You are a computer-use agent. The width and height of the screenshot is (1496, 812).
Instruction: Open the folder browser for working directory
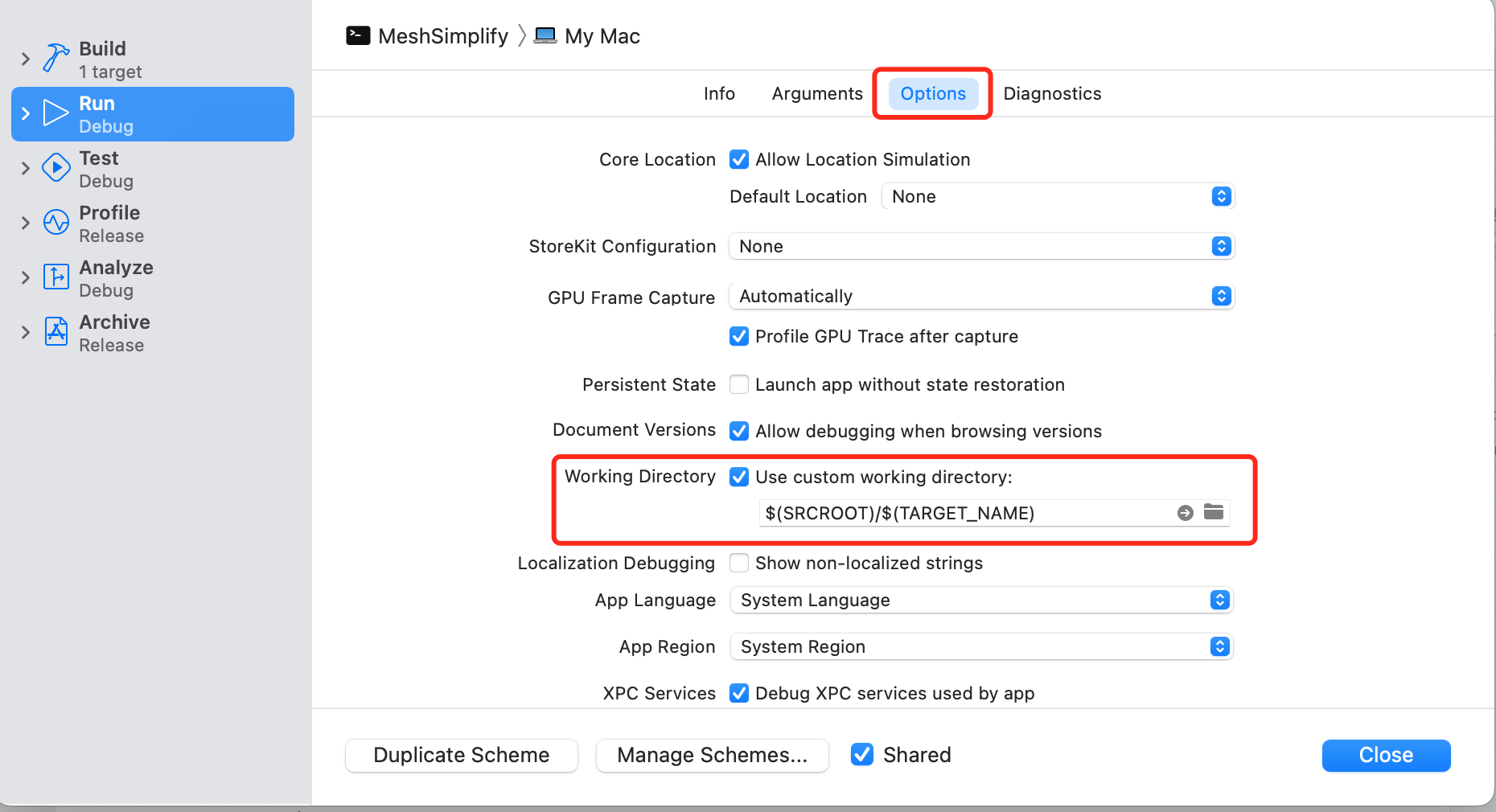click(x=1214, y=512)
